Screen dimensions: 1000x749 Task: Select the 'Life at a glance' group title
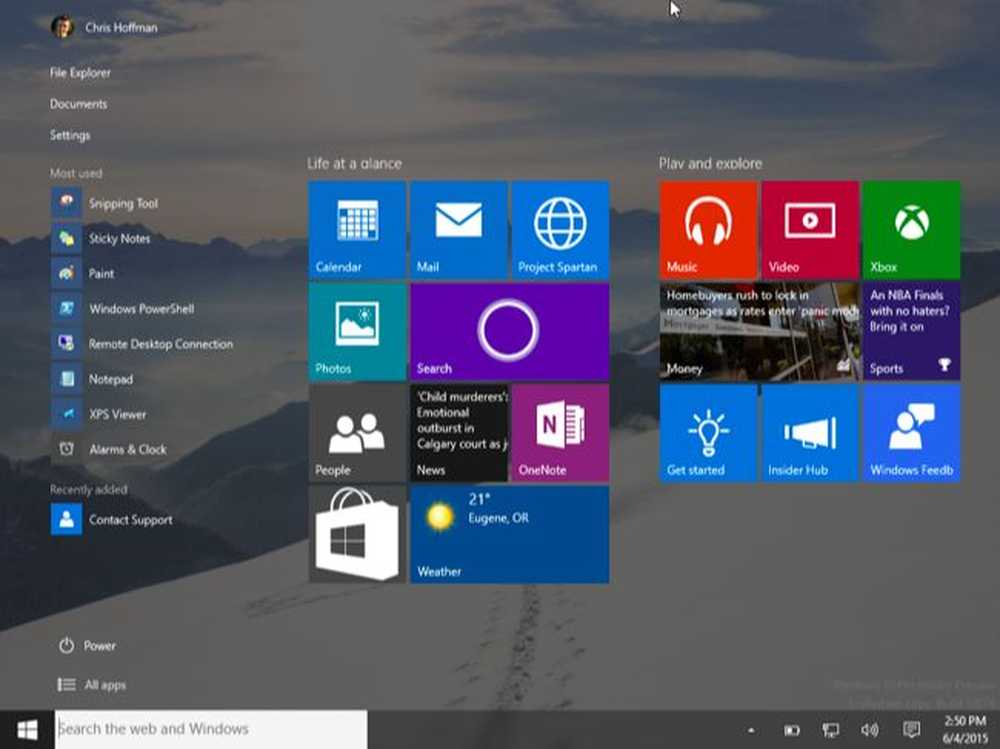[355, 163]
